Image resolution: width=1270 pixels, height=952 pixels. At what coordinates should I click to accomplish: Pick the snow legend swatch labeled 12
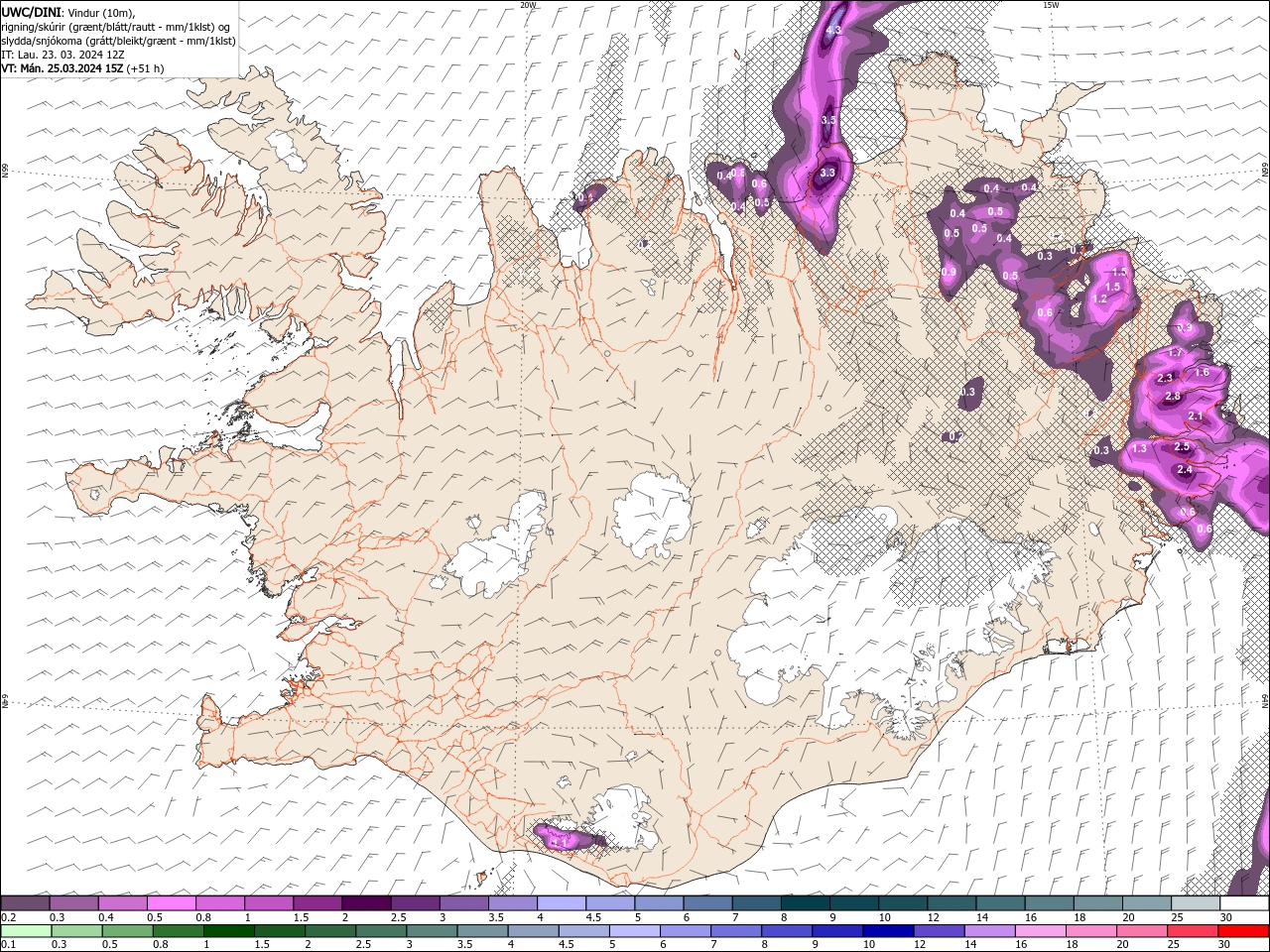[952, 903]
